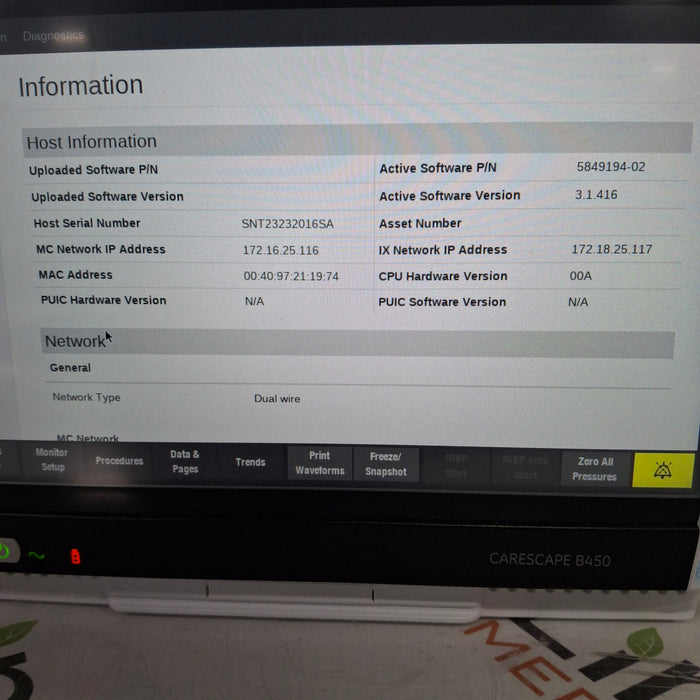700x700 pixels.
Task: Select the Host Information section header
Action: [x=357, y=140]
